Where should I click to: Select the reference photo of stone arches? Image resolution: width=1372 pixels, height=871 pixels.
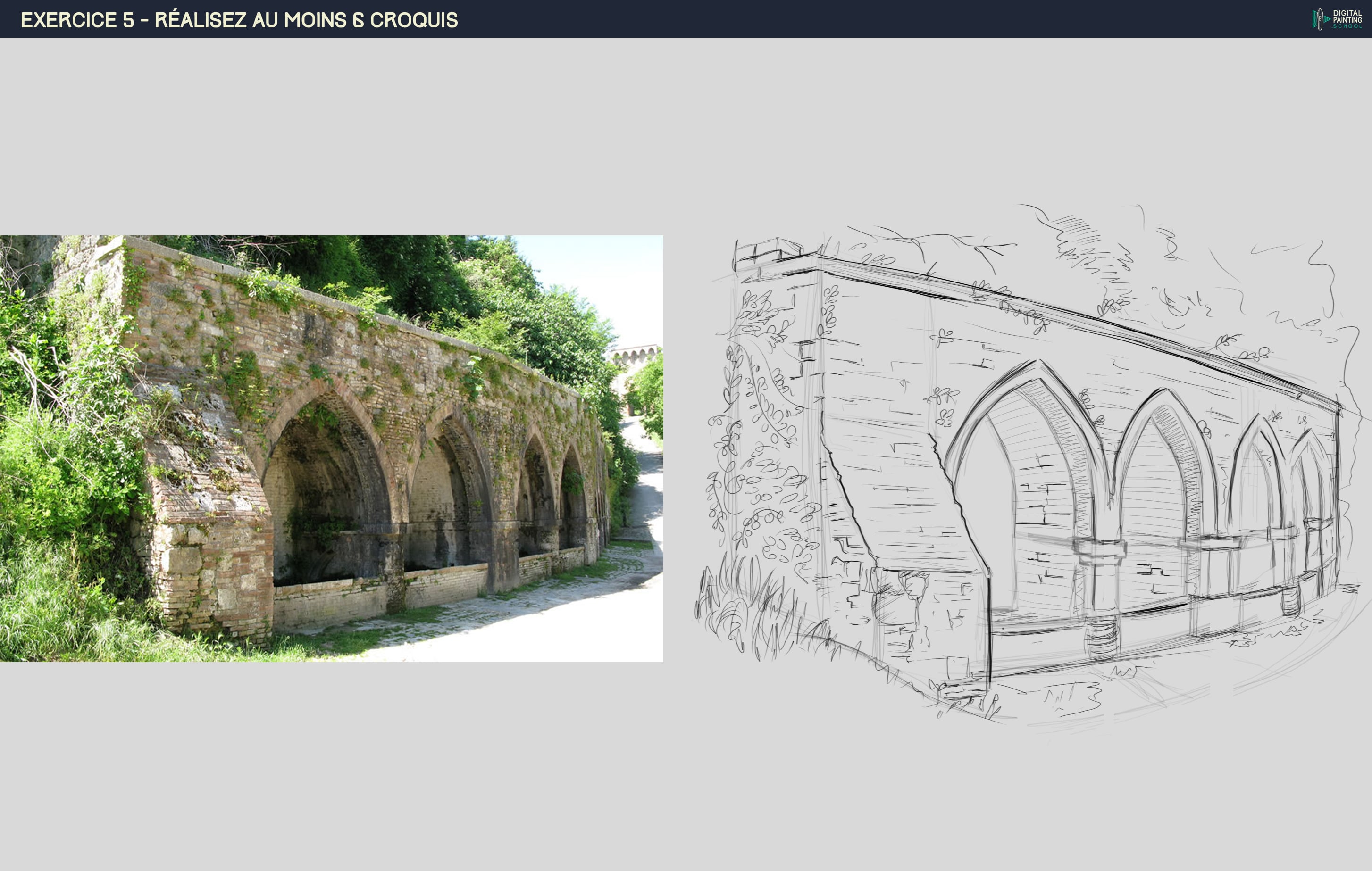331,448
